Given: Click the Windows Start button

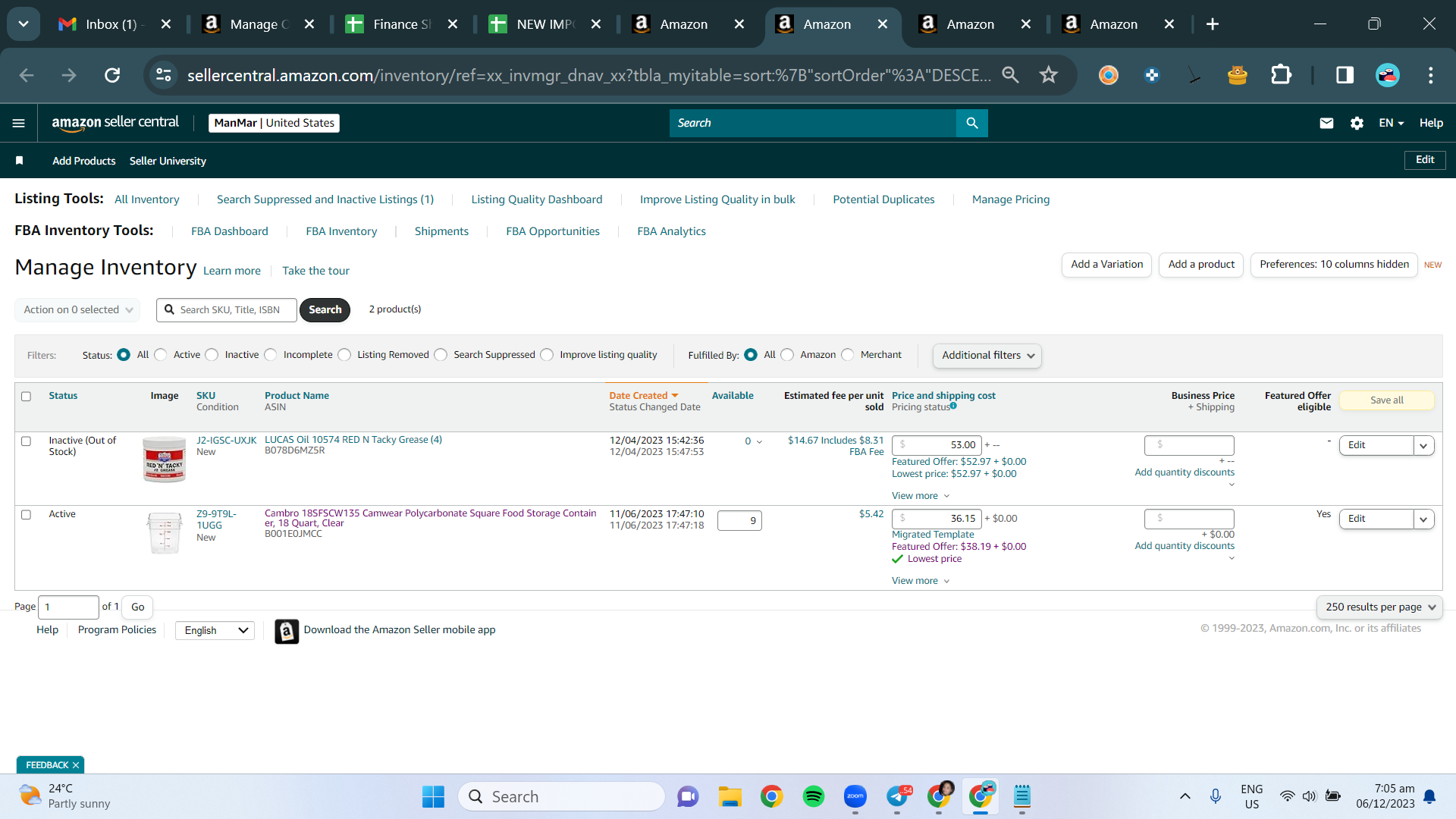Looking at the screenshot, I should (433, 796).
